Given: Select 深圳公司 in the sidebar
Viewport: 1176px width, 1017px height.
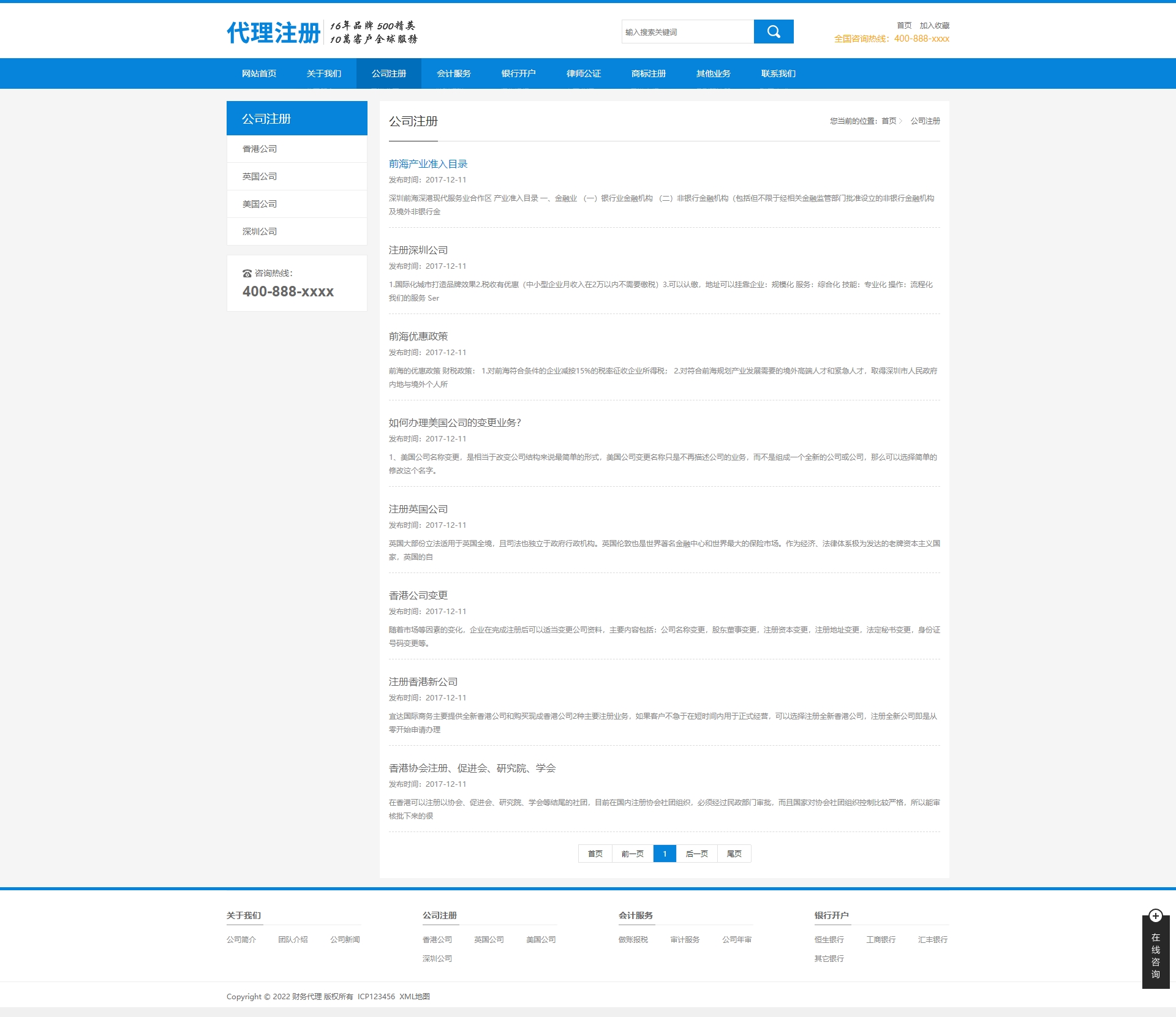Looking at the screenshot, I should 297,231.
